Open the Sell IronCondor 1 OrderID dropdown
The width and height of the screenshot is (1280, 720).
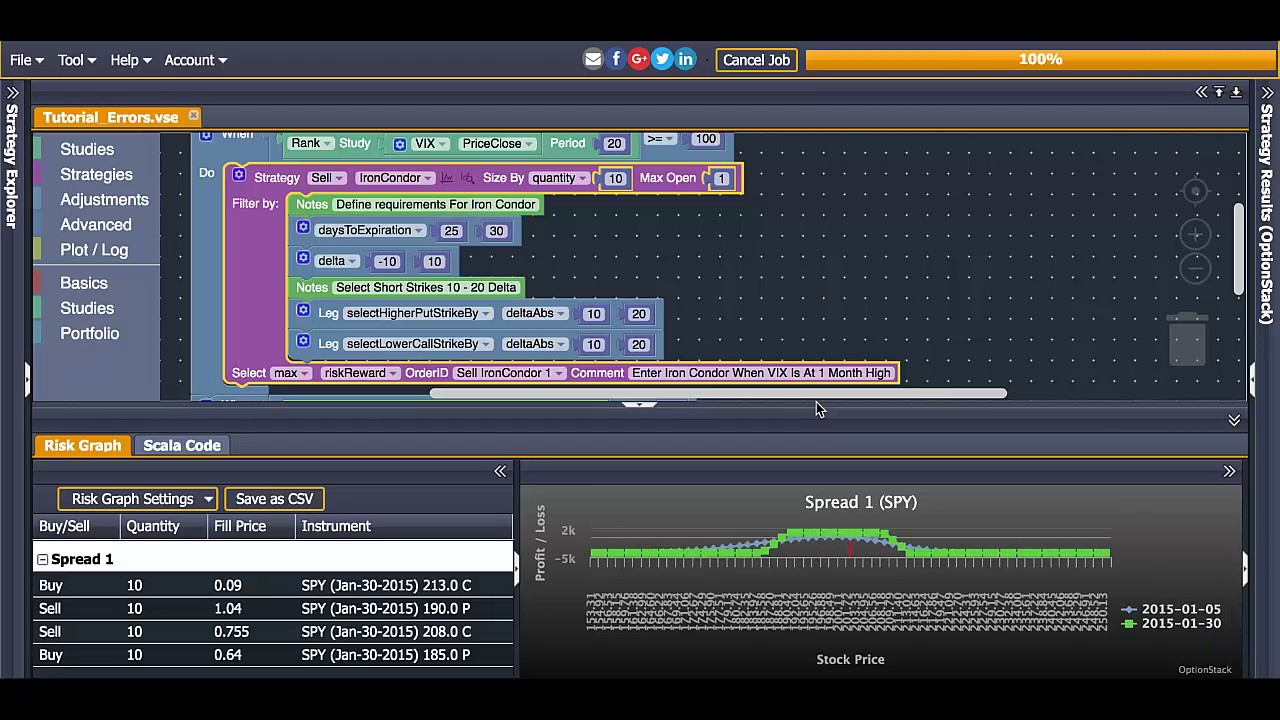[510, 373]
